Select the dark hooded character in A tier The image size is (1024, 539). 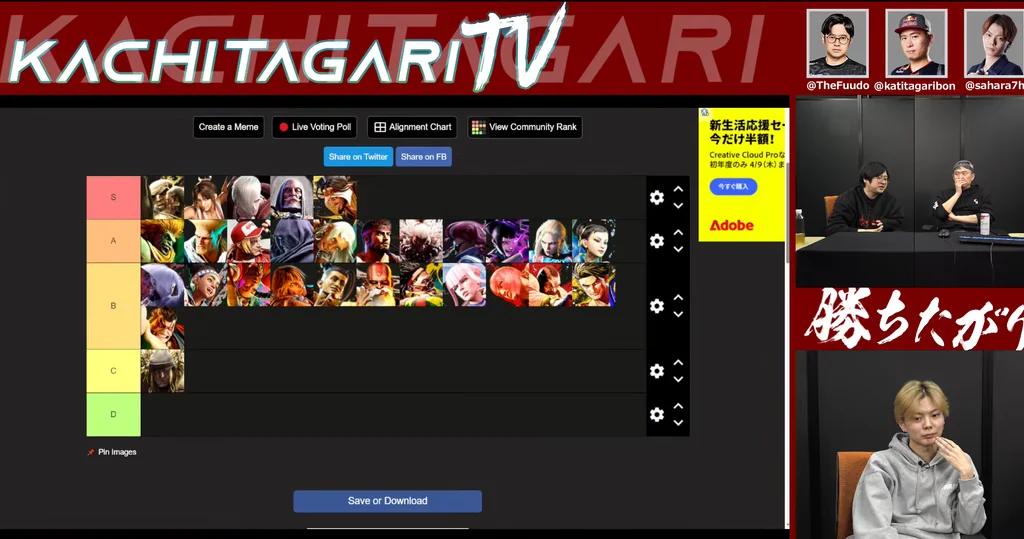tap(292, 241)
